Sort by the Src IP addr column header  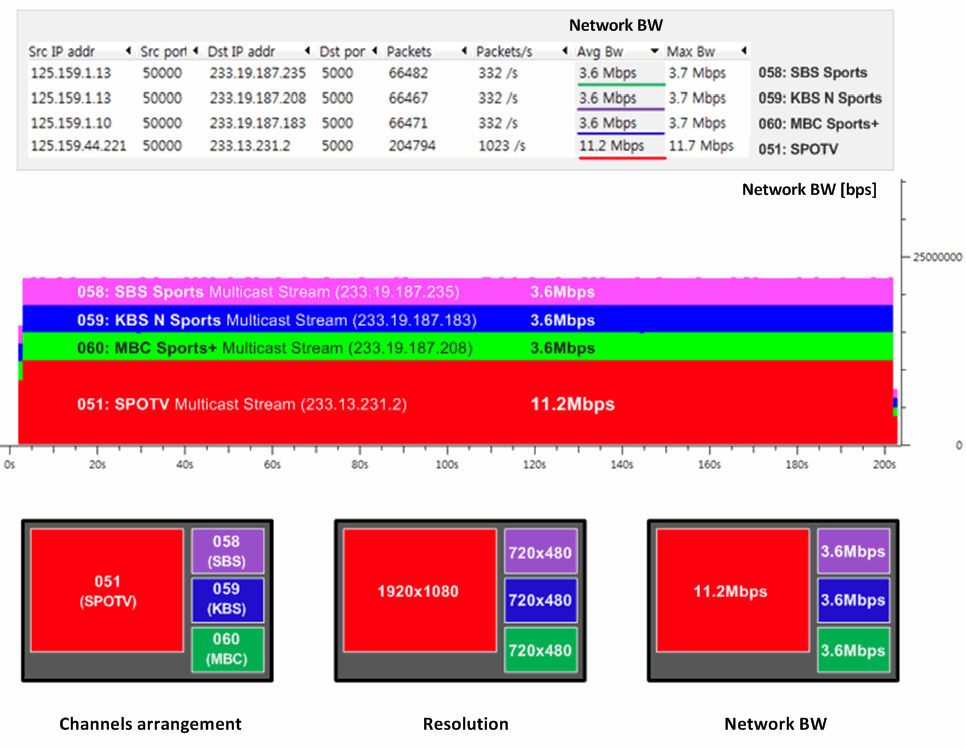[x=81, y=51]
